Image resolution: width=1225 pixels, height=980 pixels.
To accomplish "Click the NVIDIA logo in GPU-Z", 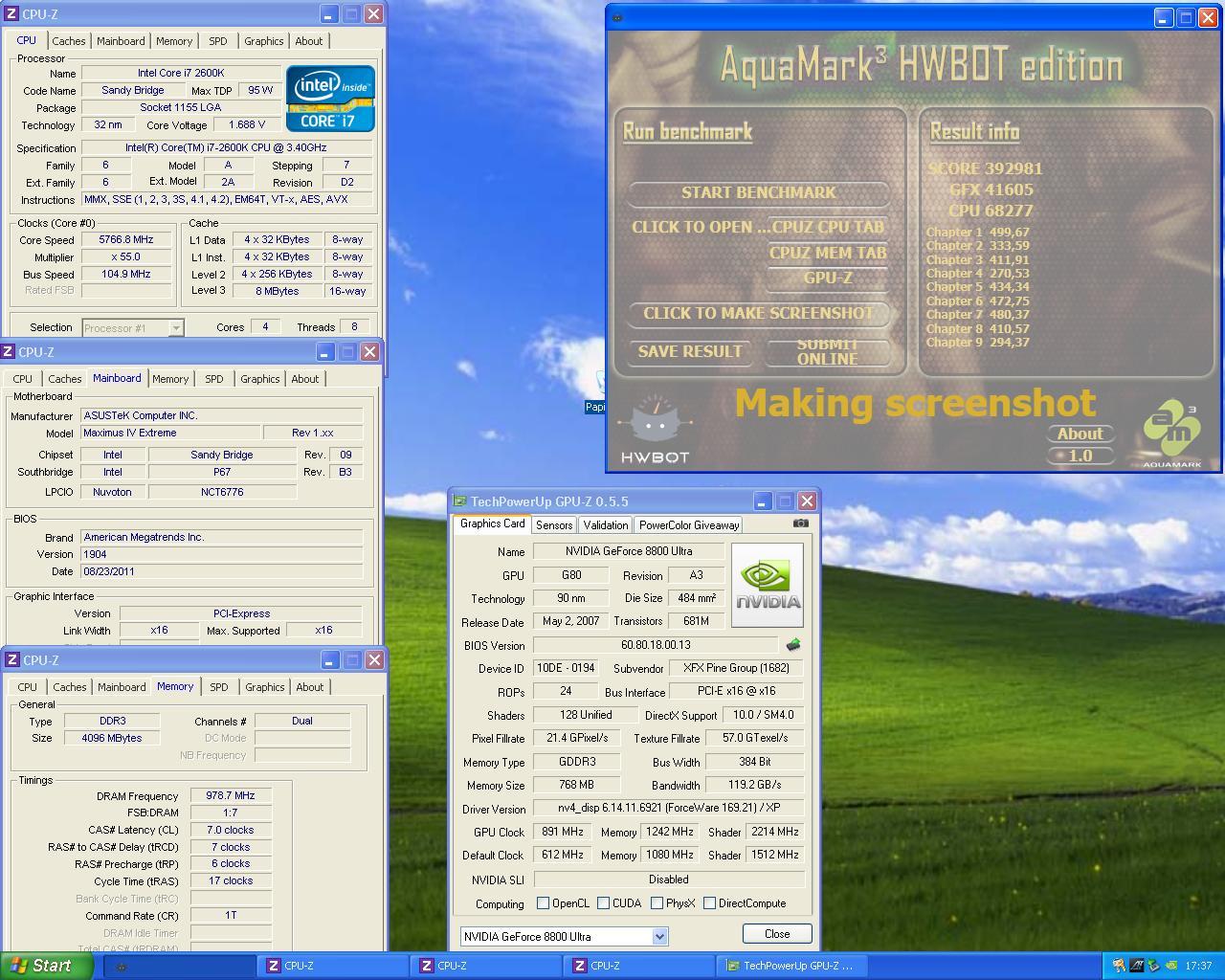I will 768,585.
